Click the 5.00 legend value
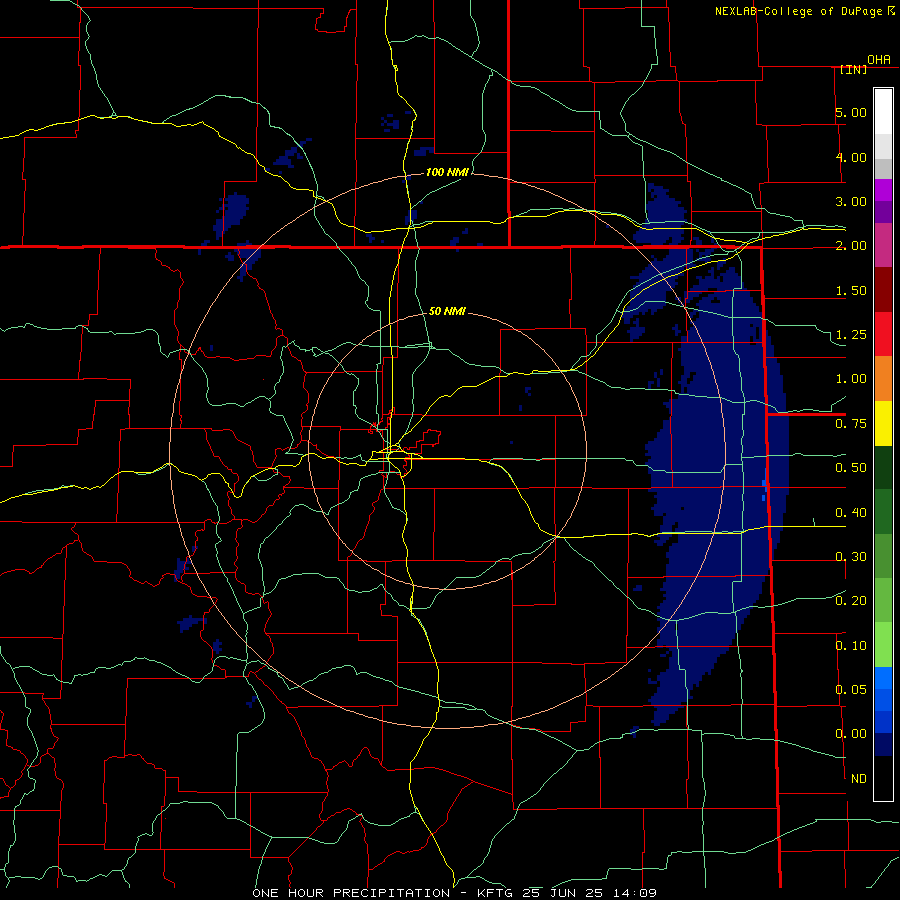This screenshot has width=900, height=900. (x=851, y=112)
